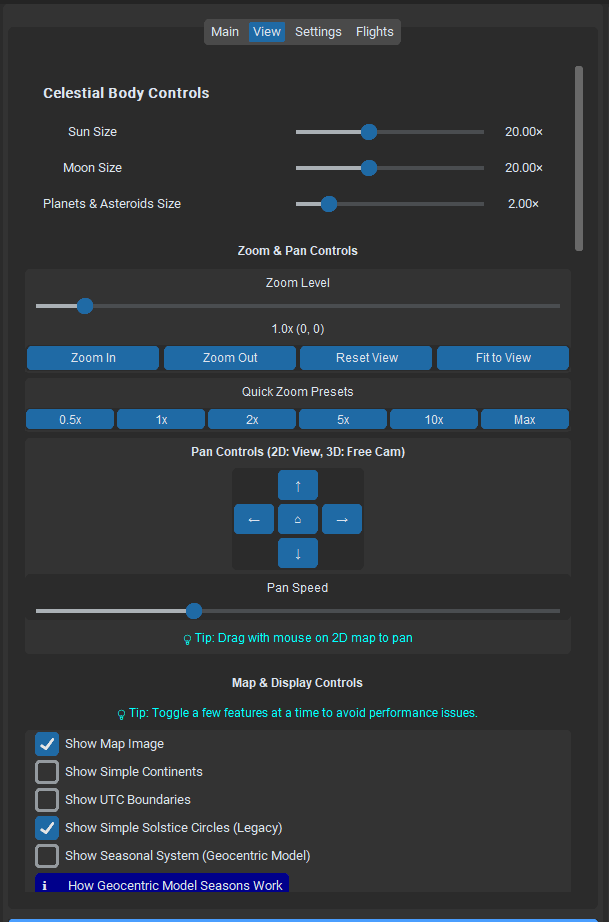The image size is (609, 922).
Task: Click Fit to View
Action: [502, 357]
